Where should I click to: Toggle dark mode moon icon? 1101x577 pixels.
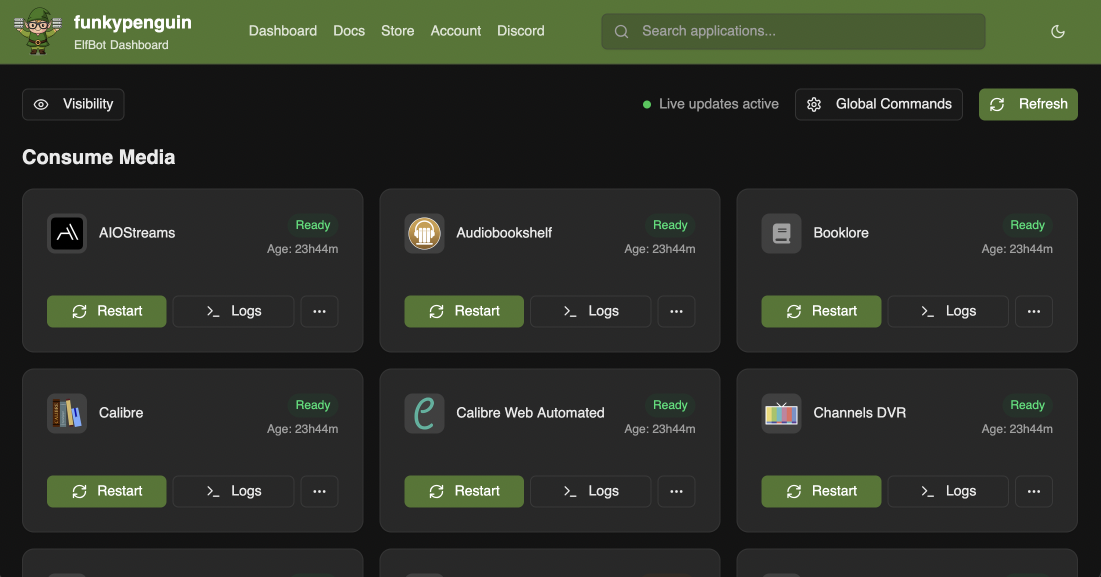tap(1057, 32)
